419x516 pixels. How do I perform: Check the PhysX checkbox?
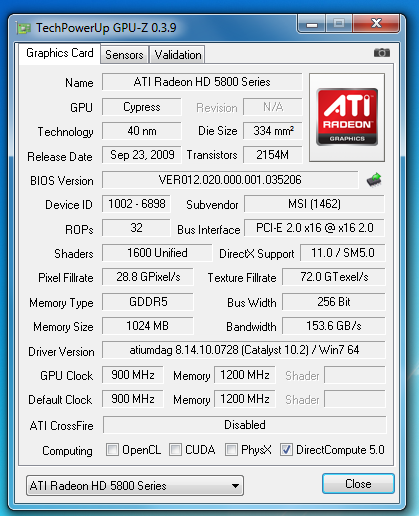coord(231,450)
